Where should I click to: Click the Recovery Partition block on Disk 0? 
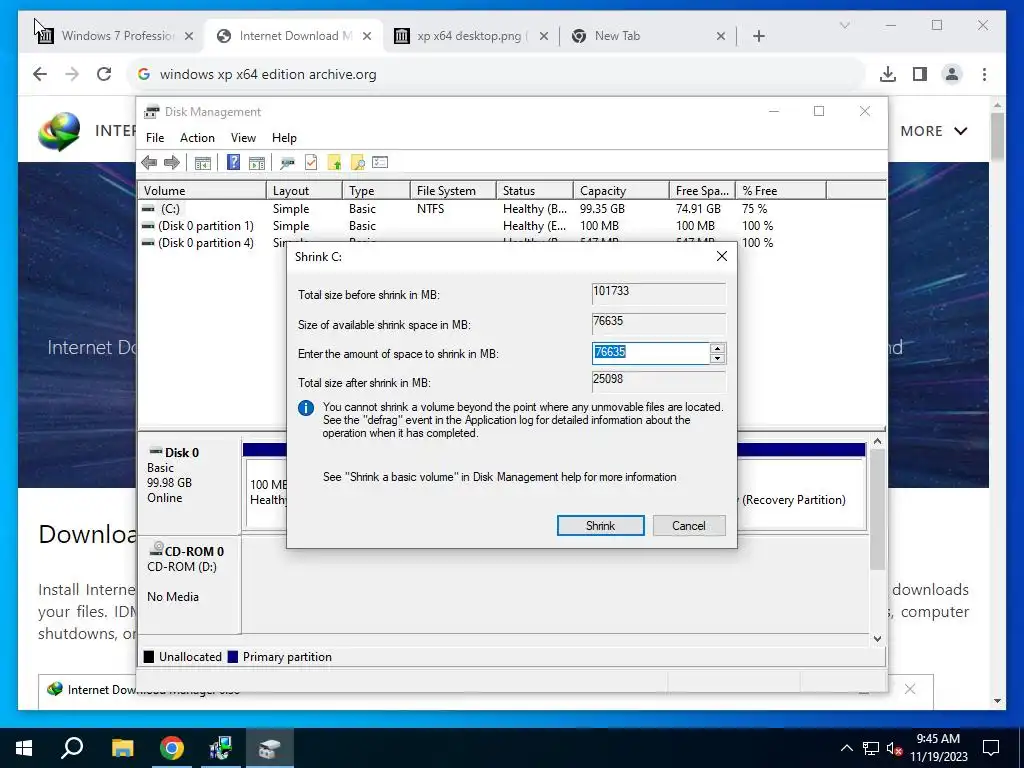coord(801,494)
